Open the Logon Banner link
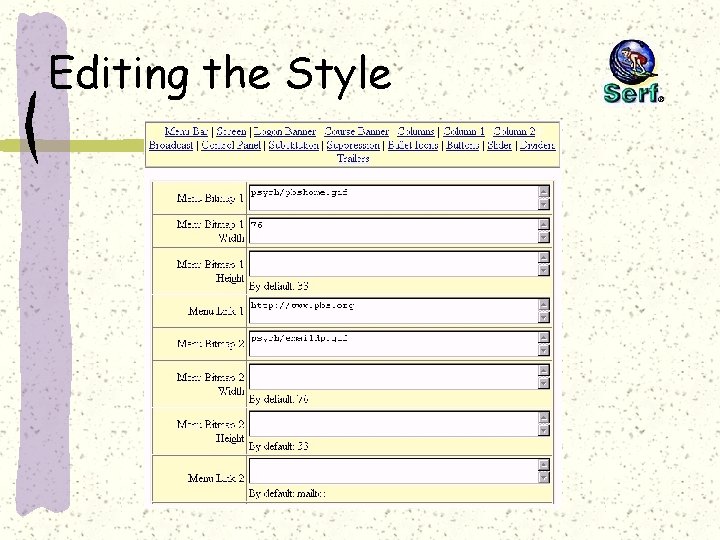The height and width of the screenshot is (540, 720). [285, 131]
